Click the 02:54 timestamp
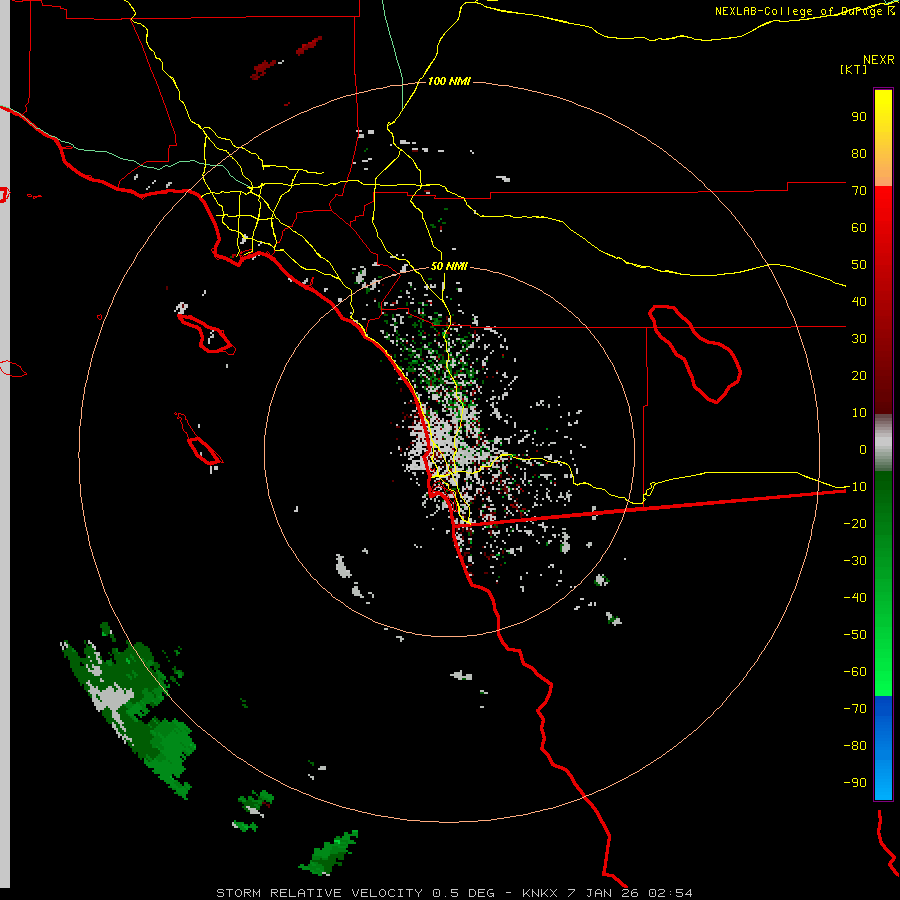Screen dimensions: 900x900 coord(670,893)
